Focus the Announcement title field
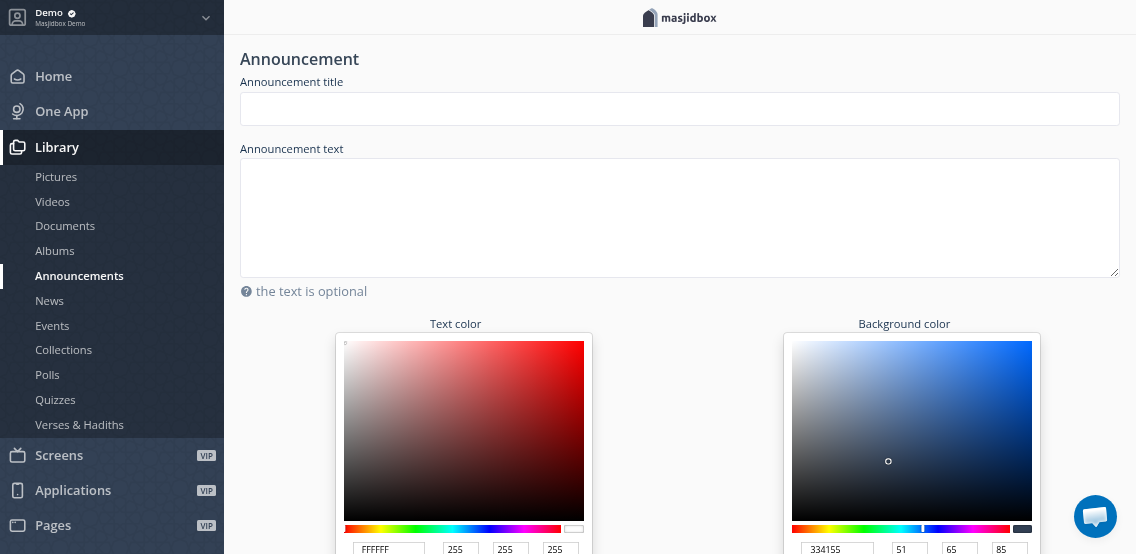 [x=679, y=109]
